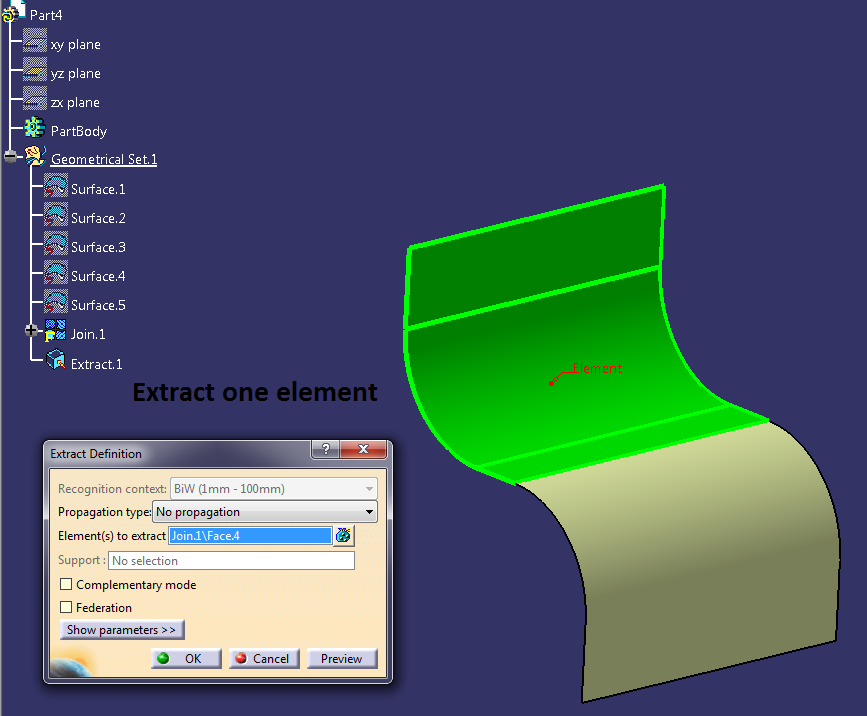
Task: Select the PartBody icon
Action: [33, 128]
